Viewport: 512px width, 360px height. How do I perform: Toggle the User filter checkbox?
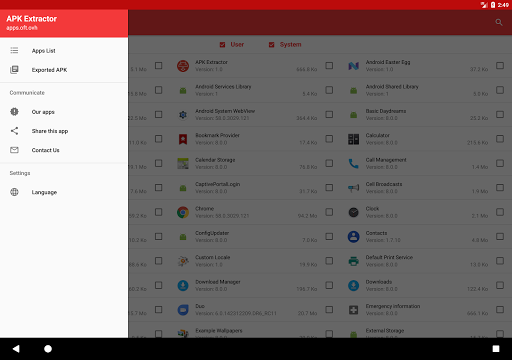click(x=222, y=45)
